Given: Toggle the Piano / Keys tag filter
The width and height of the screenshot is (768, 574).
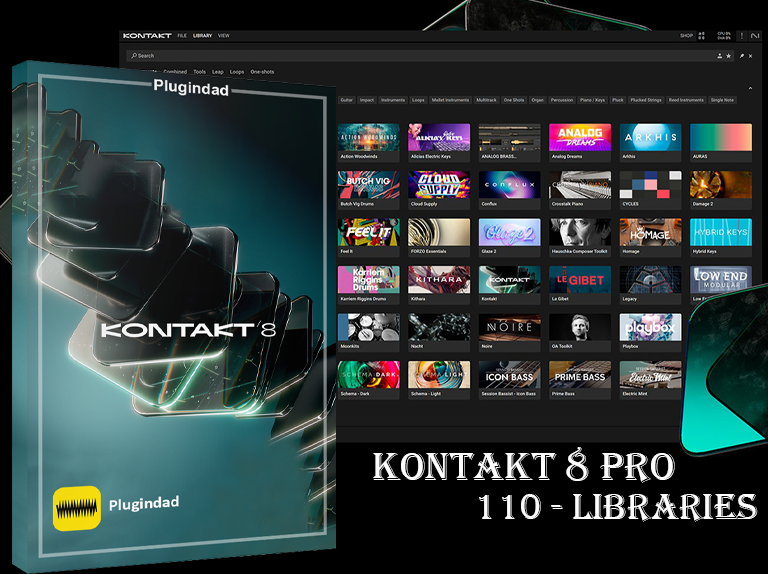Looking at the screenshot, I should 592,100.
